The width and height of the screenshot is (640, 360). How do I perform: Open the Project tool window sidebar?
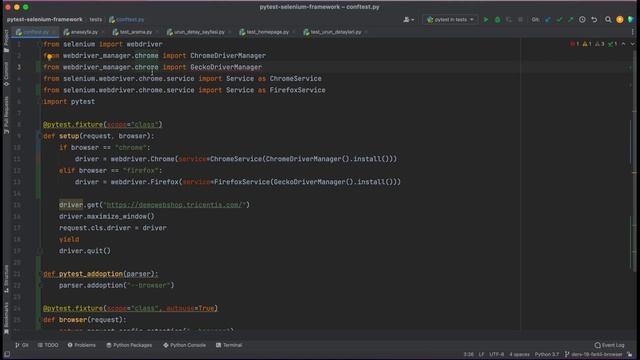click(6, 41)
